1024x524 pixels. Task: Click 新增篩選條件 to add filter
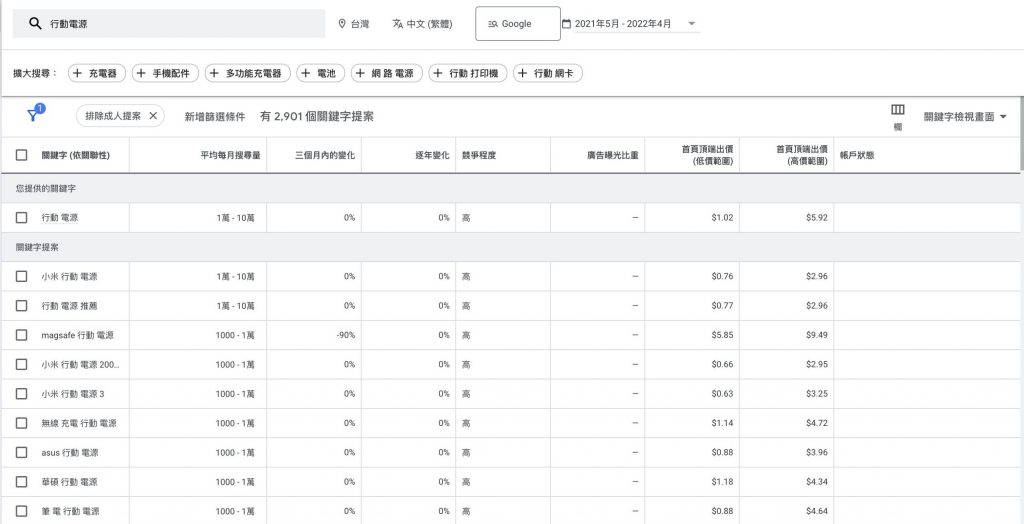[215, 117]
